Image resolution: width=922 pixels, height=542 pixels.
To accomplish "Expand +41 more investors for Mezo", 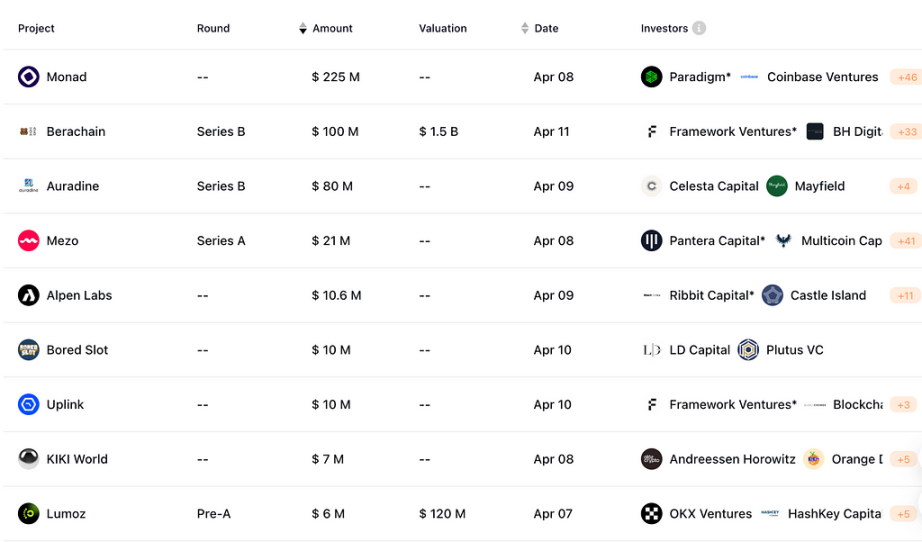I will coord(906,241).
